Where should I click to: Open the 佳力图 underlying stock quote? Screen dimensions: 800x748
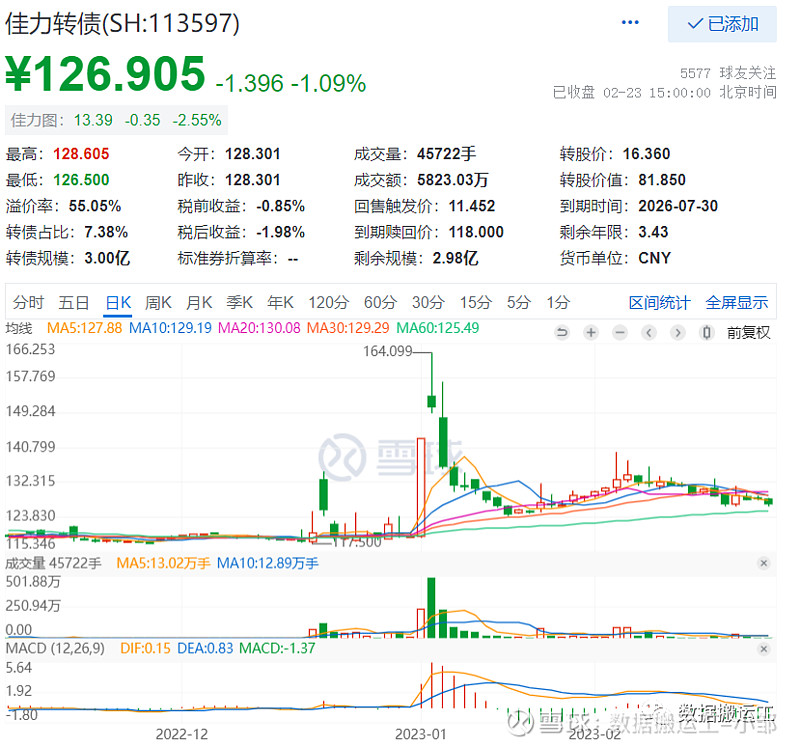tap(116, 120)
